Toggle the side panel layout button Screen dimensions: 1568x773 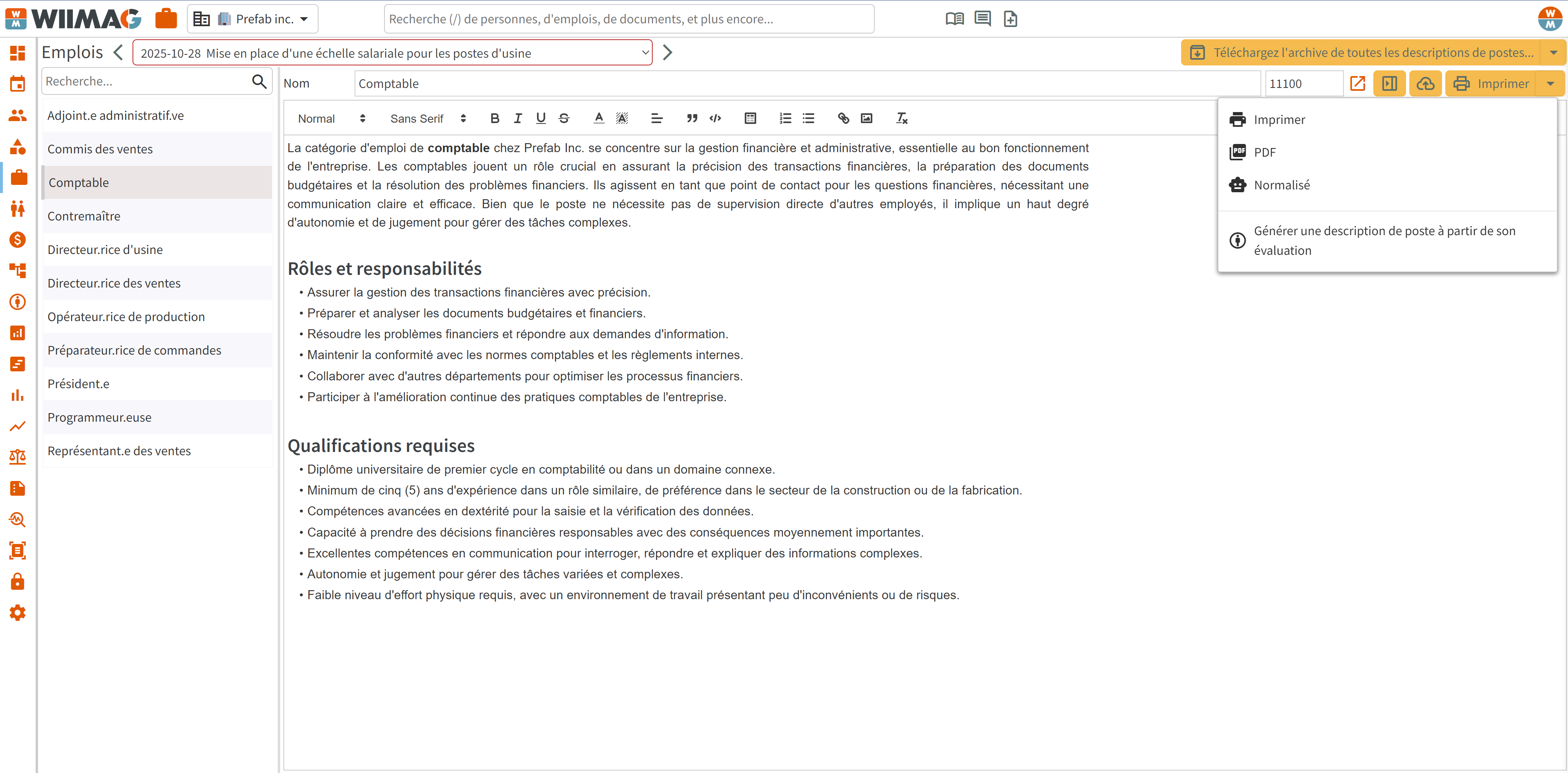pos(1389,83)
